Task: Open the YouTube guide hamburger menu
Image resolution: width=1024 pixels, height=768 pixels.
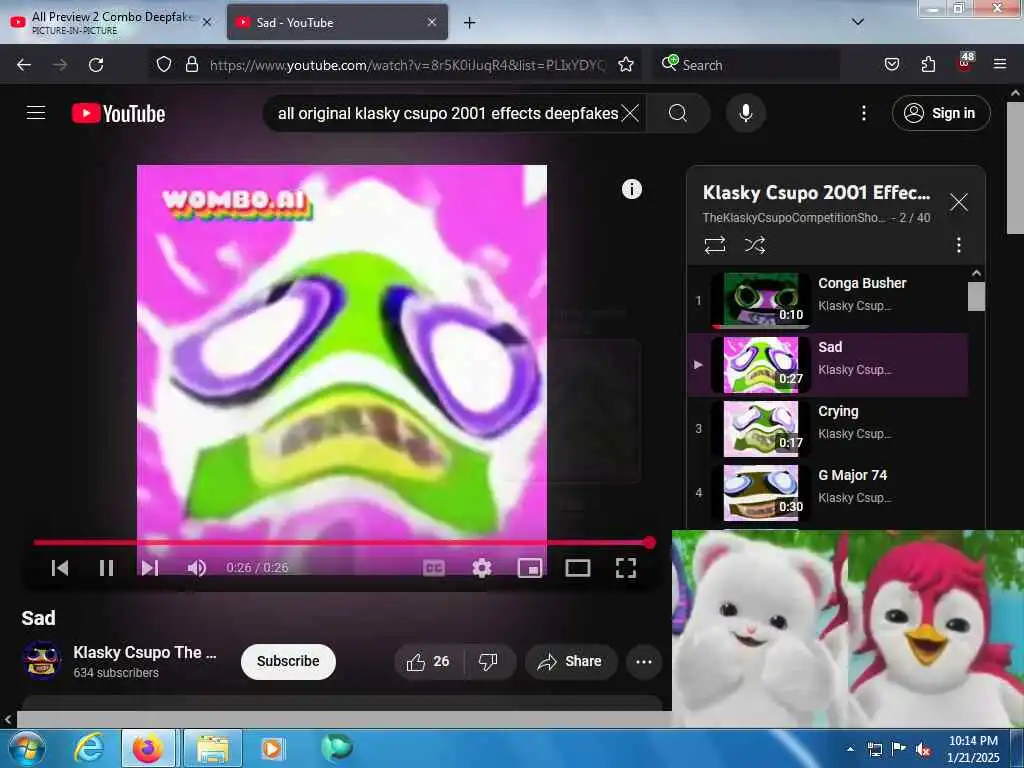Action: click(x=36, y=113)
